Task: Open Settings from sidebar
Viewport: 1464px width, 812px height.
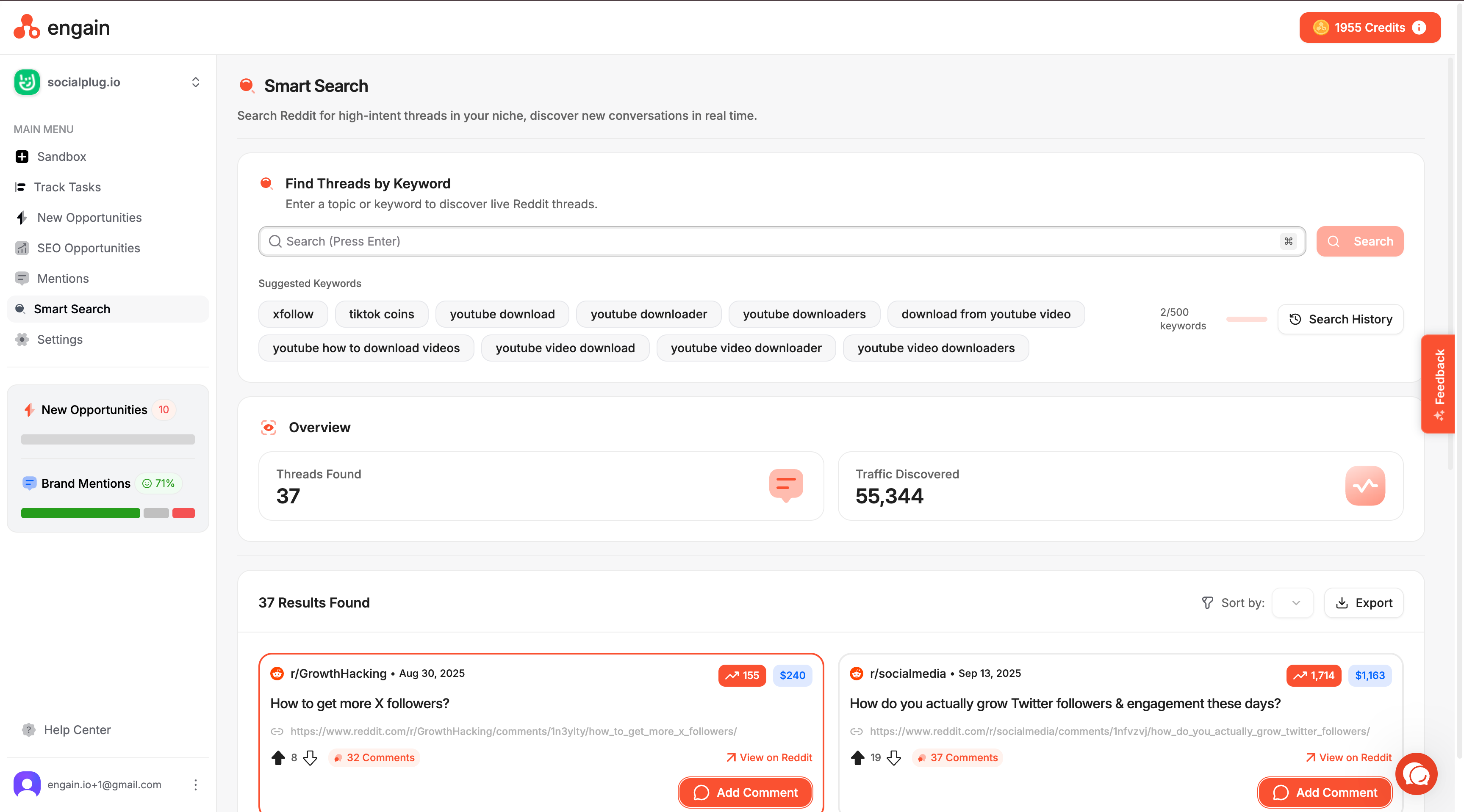Action: pos(108,340)
